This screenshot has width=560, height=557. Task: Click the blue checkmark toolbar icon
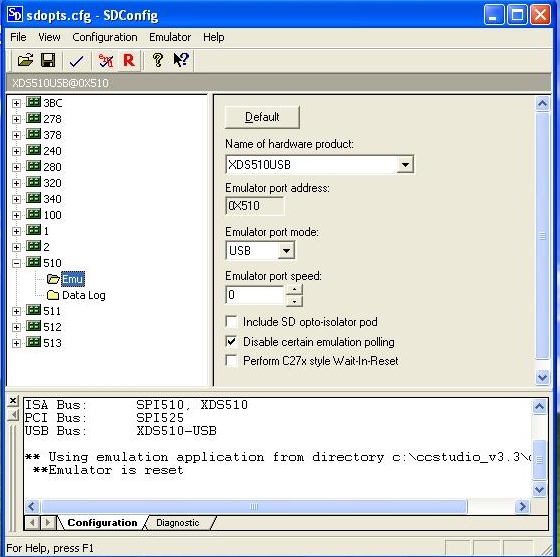pyautogui.click(x=76, y=61)
